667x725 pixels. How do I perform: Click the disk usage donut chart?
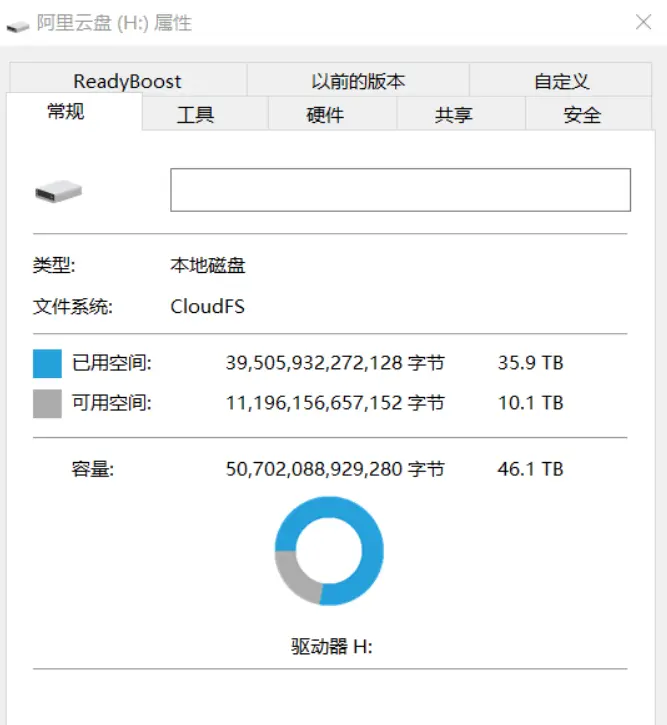pyautogui.click(x=329, y=551)
